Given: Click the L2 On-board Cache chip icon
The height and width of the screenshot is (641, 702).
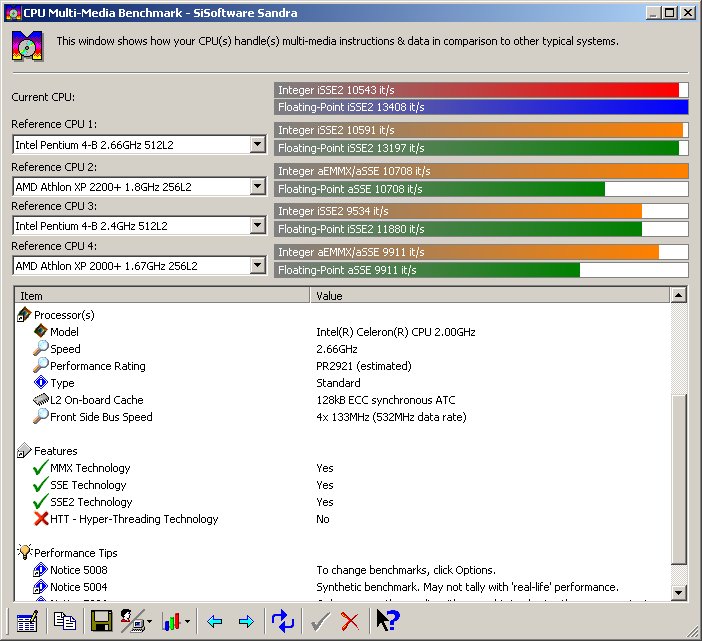Looking at the screenshot, I should click(41, 400).
